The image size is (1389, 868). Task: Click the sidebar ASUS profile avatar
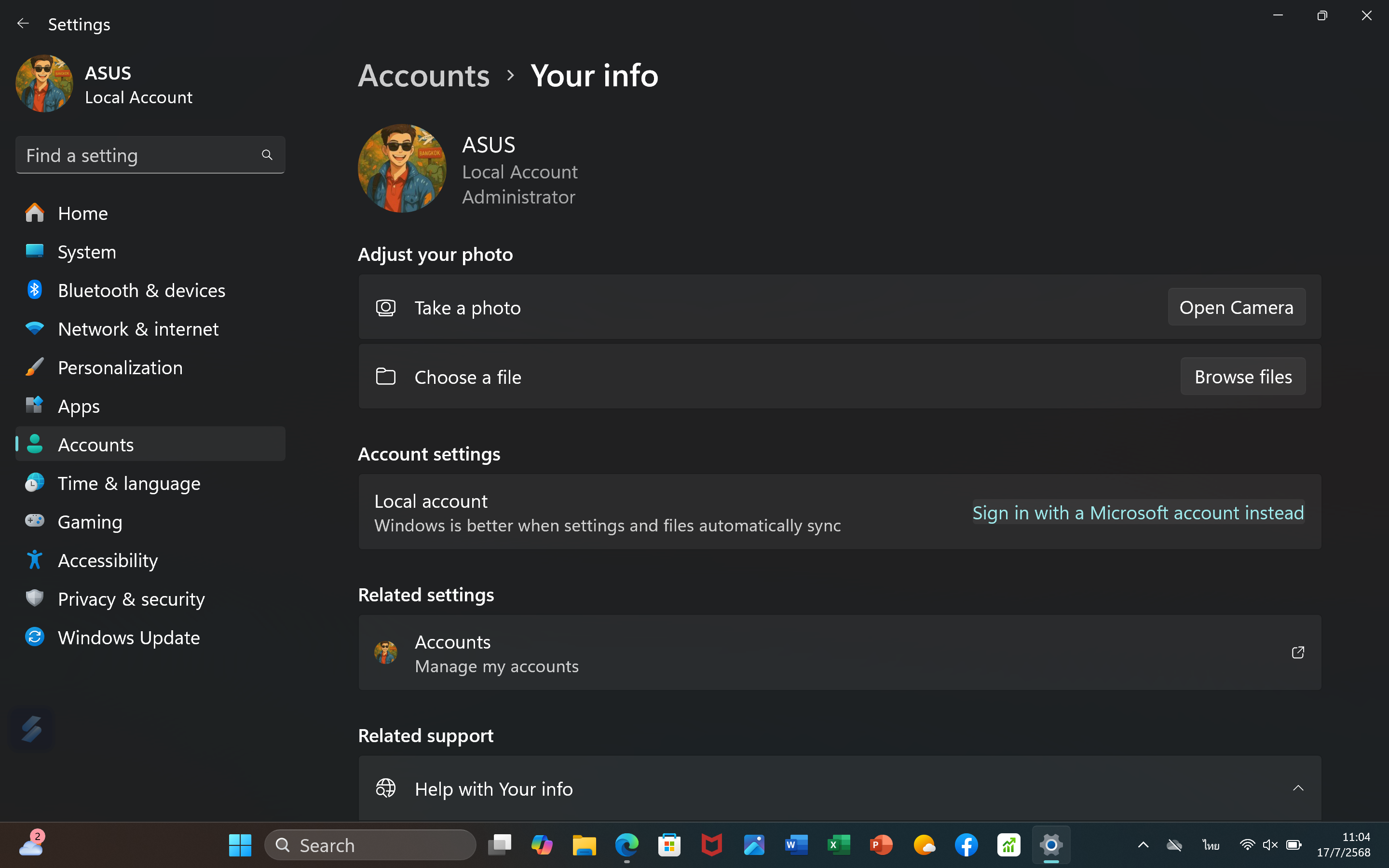pyautogui.click(x=44, y=84)
